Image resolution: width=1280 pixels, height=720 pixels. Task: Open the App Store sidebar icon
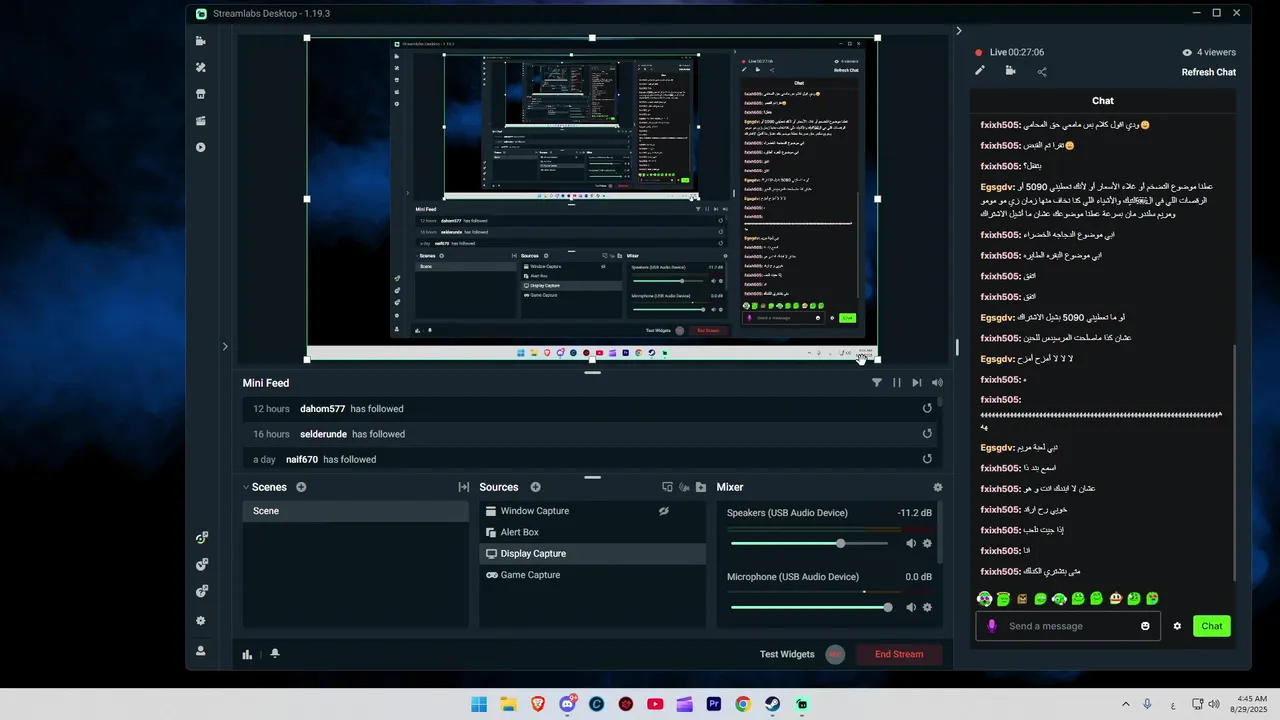pos(201,94)
